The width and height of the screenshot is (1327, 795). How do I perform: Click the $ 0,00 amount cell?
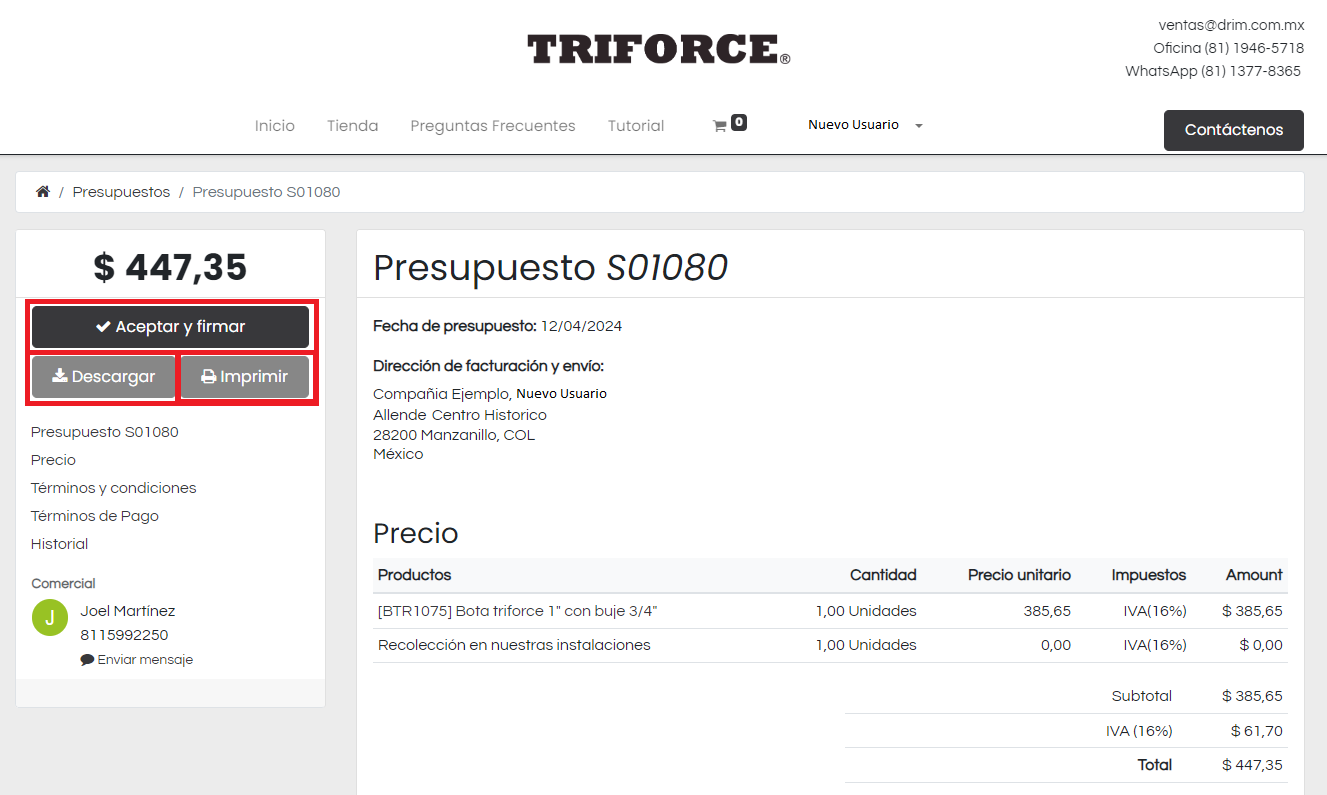(x=1261, y=645)
